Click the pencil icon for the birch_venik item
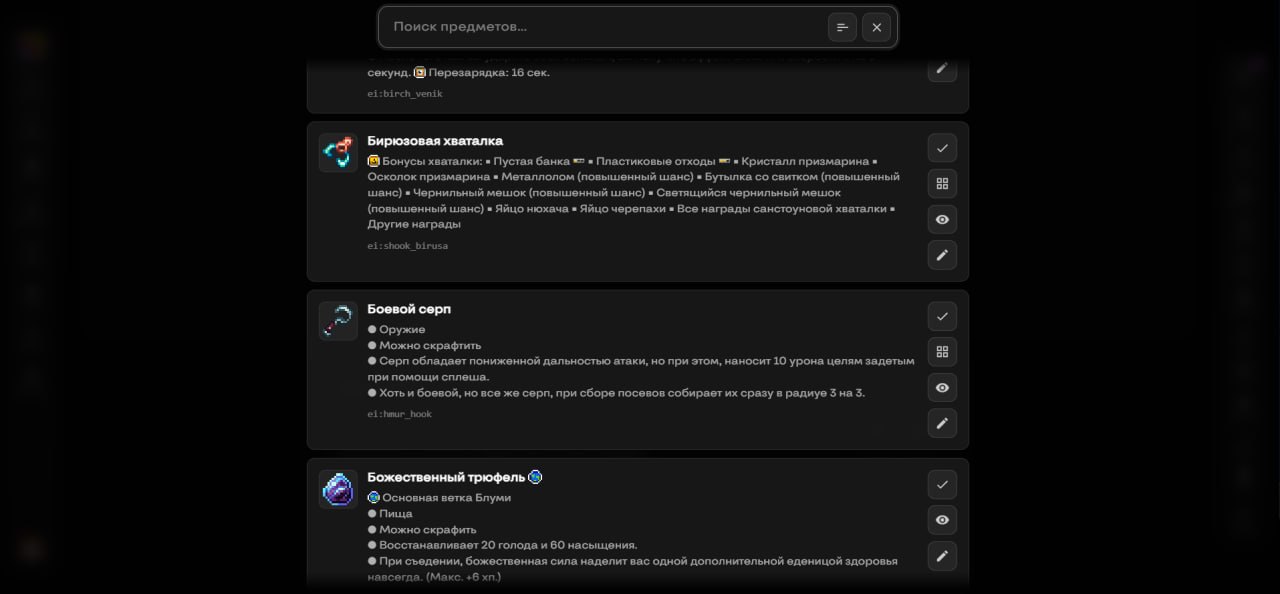This screenshot has width=1280, height=594. (942, 68)
